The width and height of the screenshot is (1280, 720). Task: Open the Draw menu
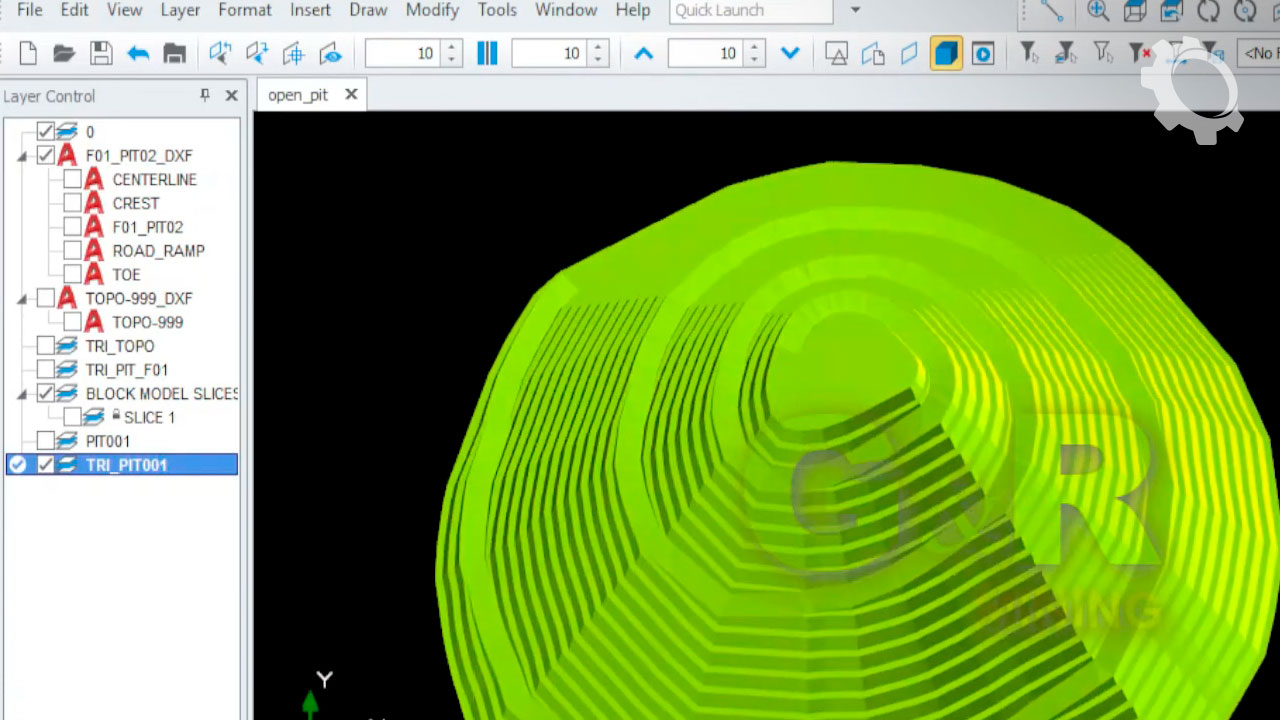[x=368, y=11]
